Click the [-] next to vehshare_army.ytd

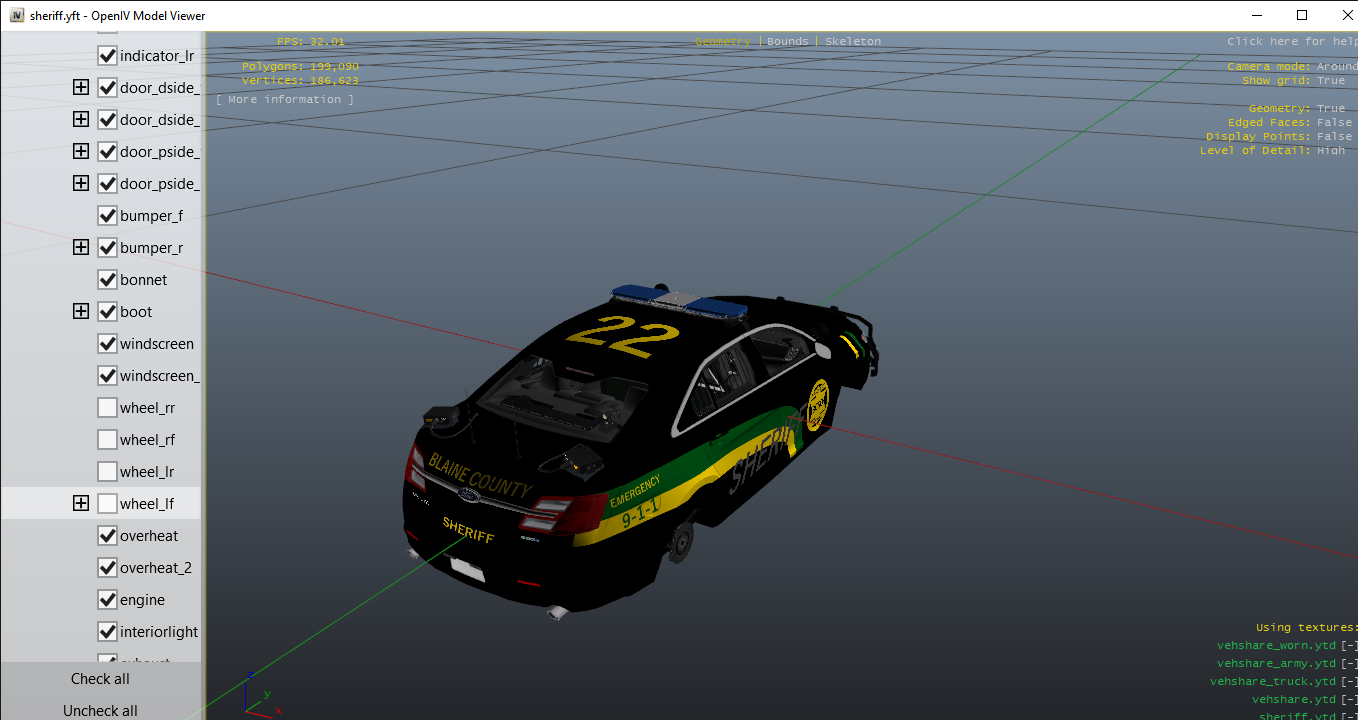pos(1349,664)
